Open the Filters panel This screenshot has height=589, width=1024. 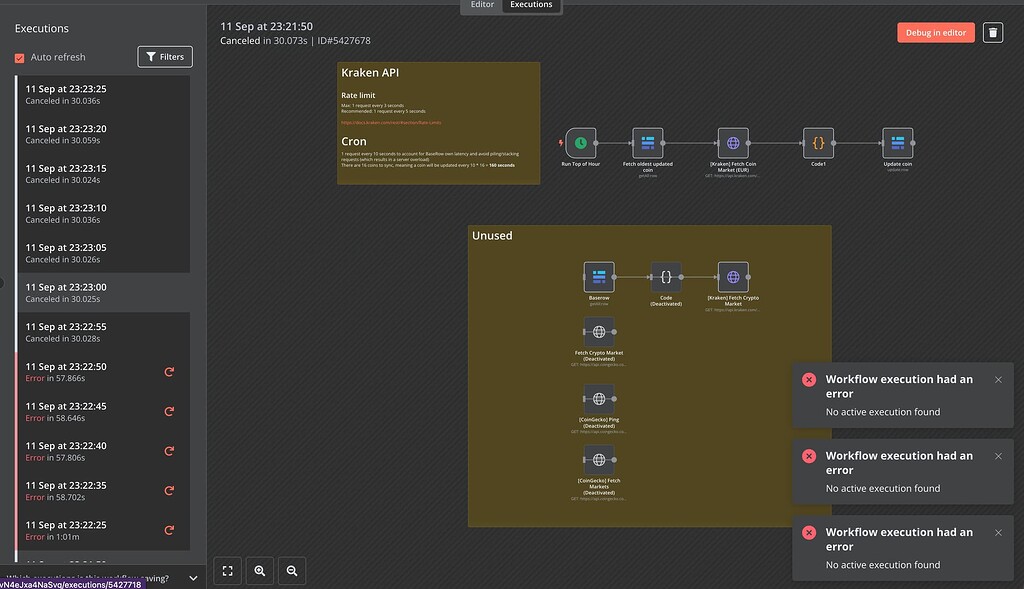(x=164, y=57)
